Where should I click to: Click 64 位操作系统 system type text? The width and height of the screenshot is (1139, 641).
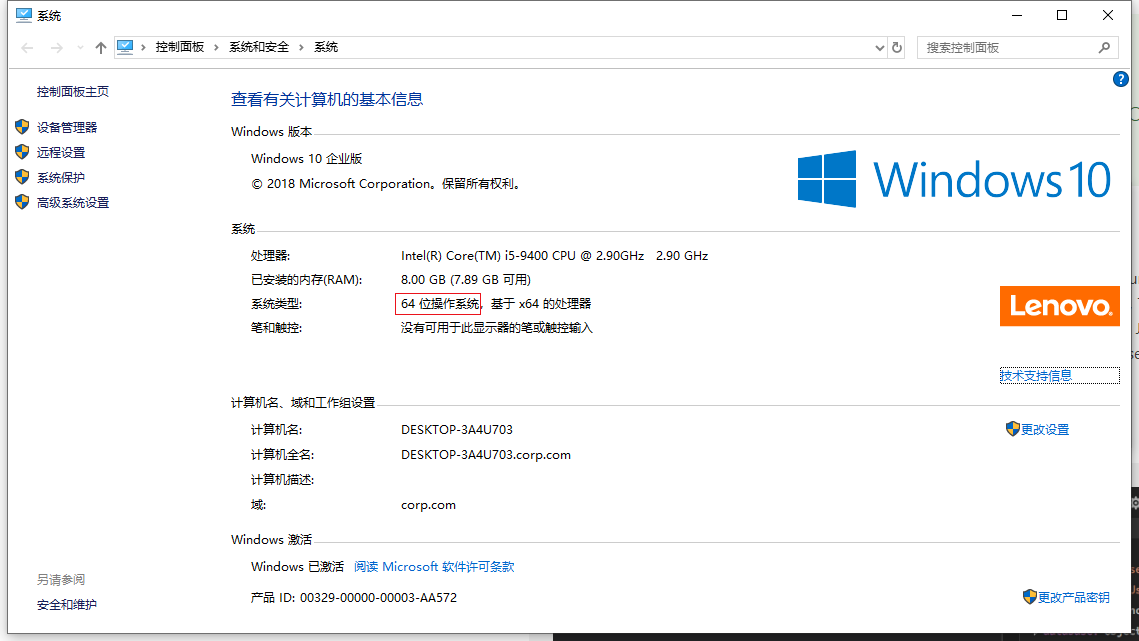(x=439, y=304)
